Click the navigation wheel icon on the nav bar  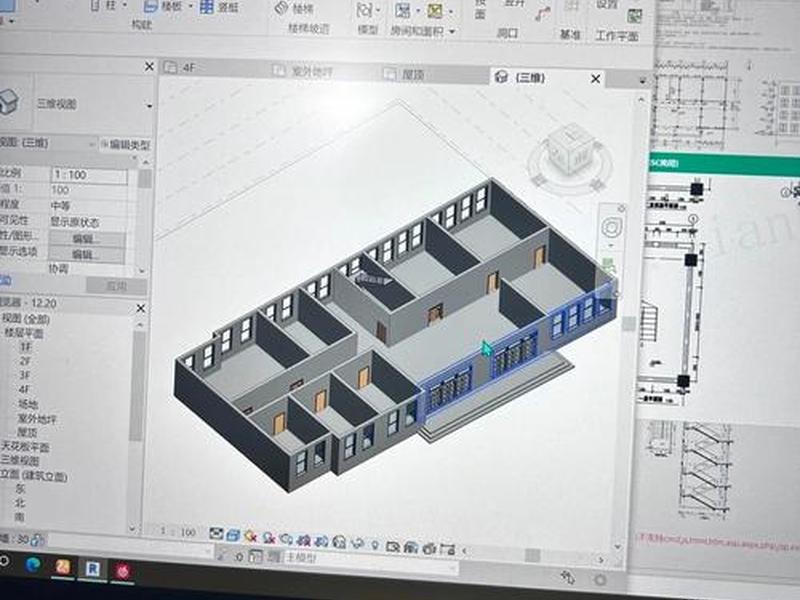point(612,227)
